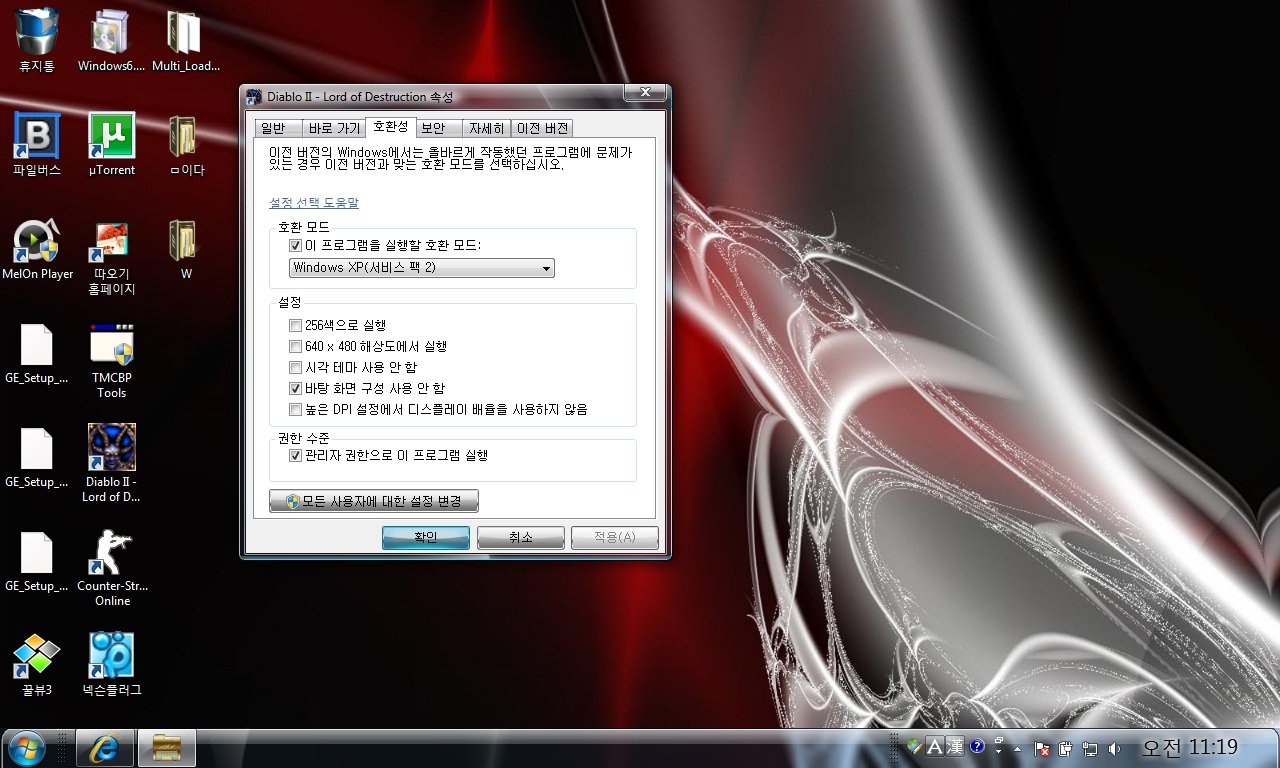1280x768 pixels.
Task: Show hidden tray icons arrow
Action: pos(1018,749)
